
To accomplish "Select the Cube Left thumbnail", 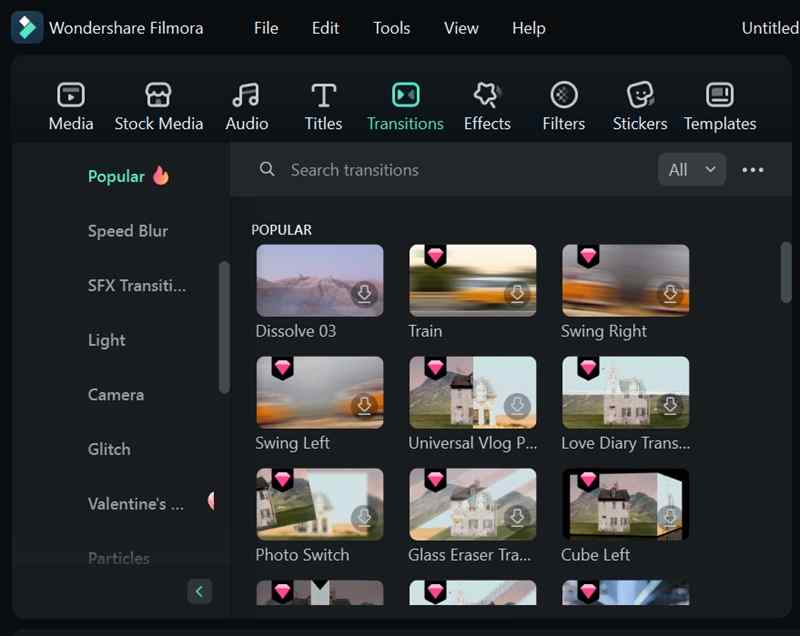I will [x=626, y=504].
